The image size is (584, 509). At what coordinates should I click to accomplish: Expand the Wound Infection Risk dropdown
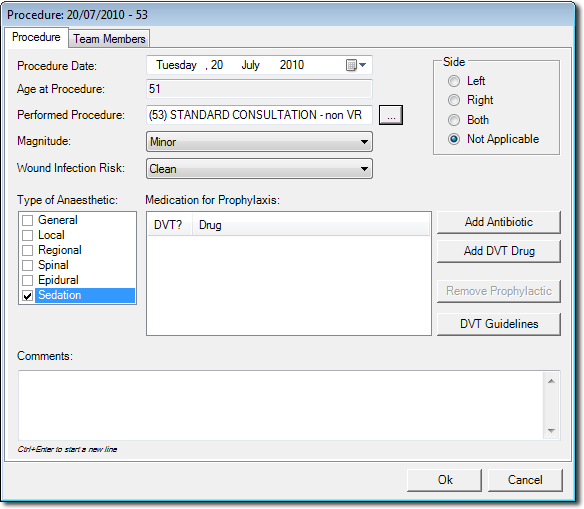(x=259, y=169)
